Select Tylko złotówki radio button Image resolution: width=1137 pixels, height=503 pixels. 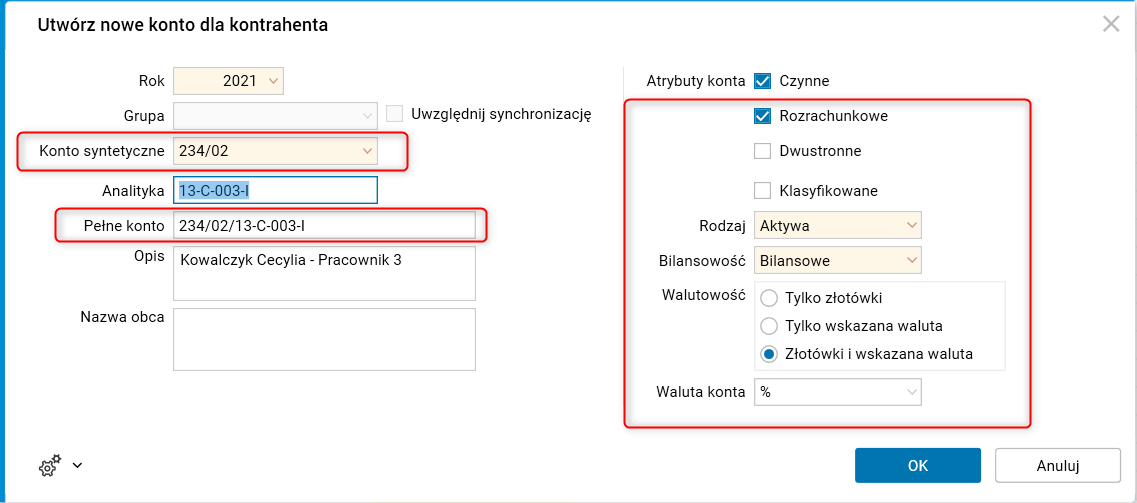pos(769,298)
